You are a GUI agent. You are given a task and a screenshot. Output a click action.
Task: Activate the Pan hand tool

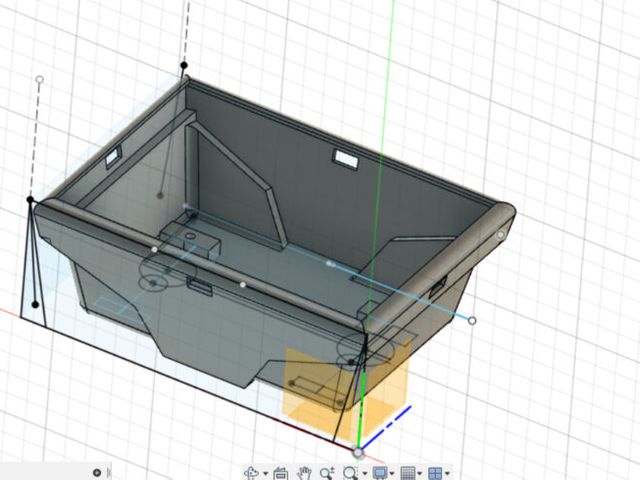[x=304, y=472]
